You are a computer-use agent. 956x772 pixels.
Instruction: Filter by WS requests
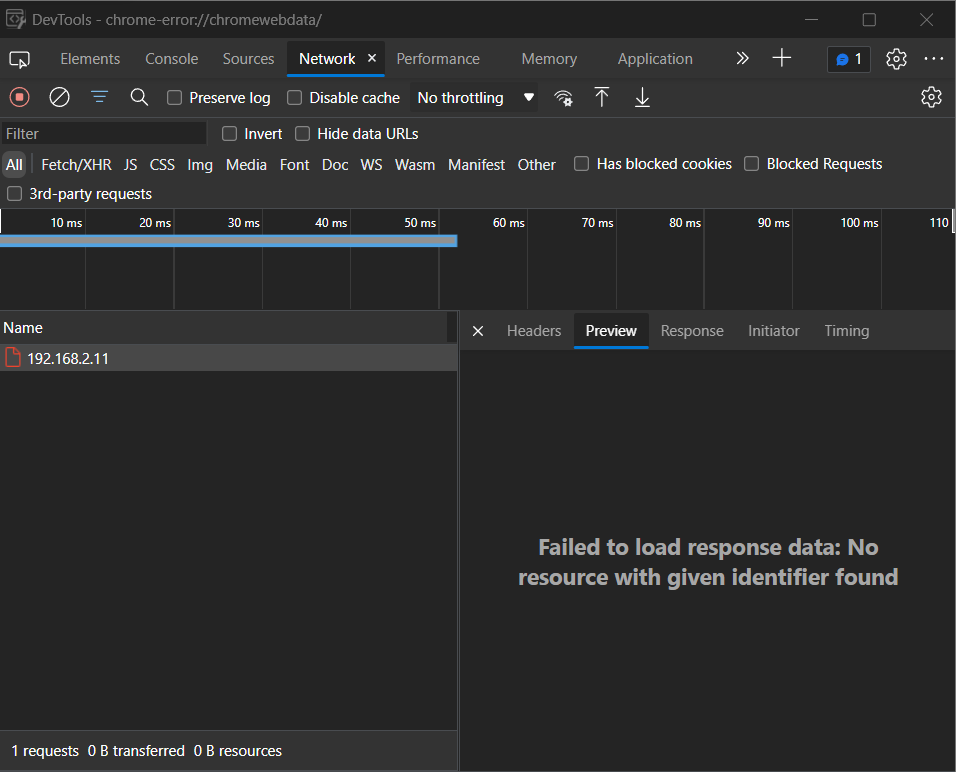click(x=371, y=165)
